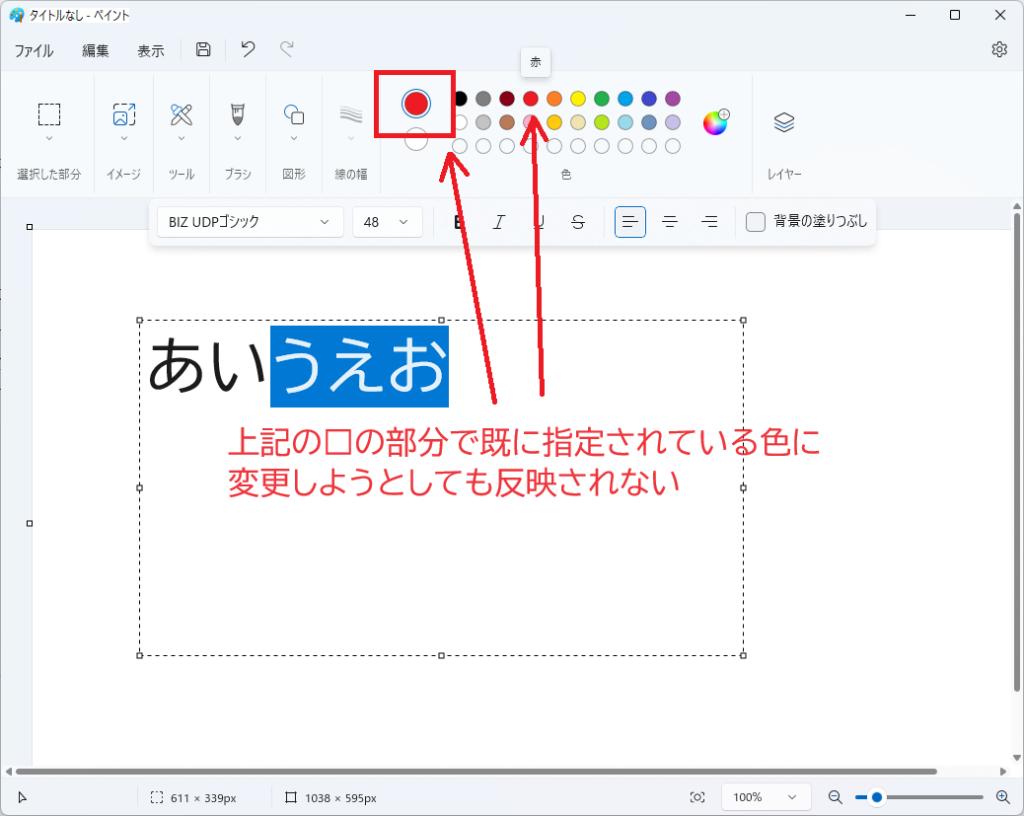1024x816 pixels.
Task: Pick the lime green color swatch
Action: 601,122
